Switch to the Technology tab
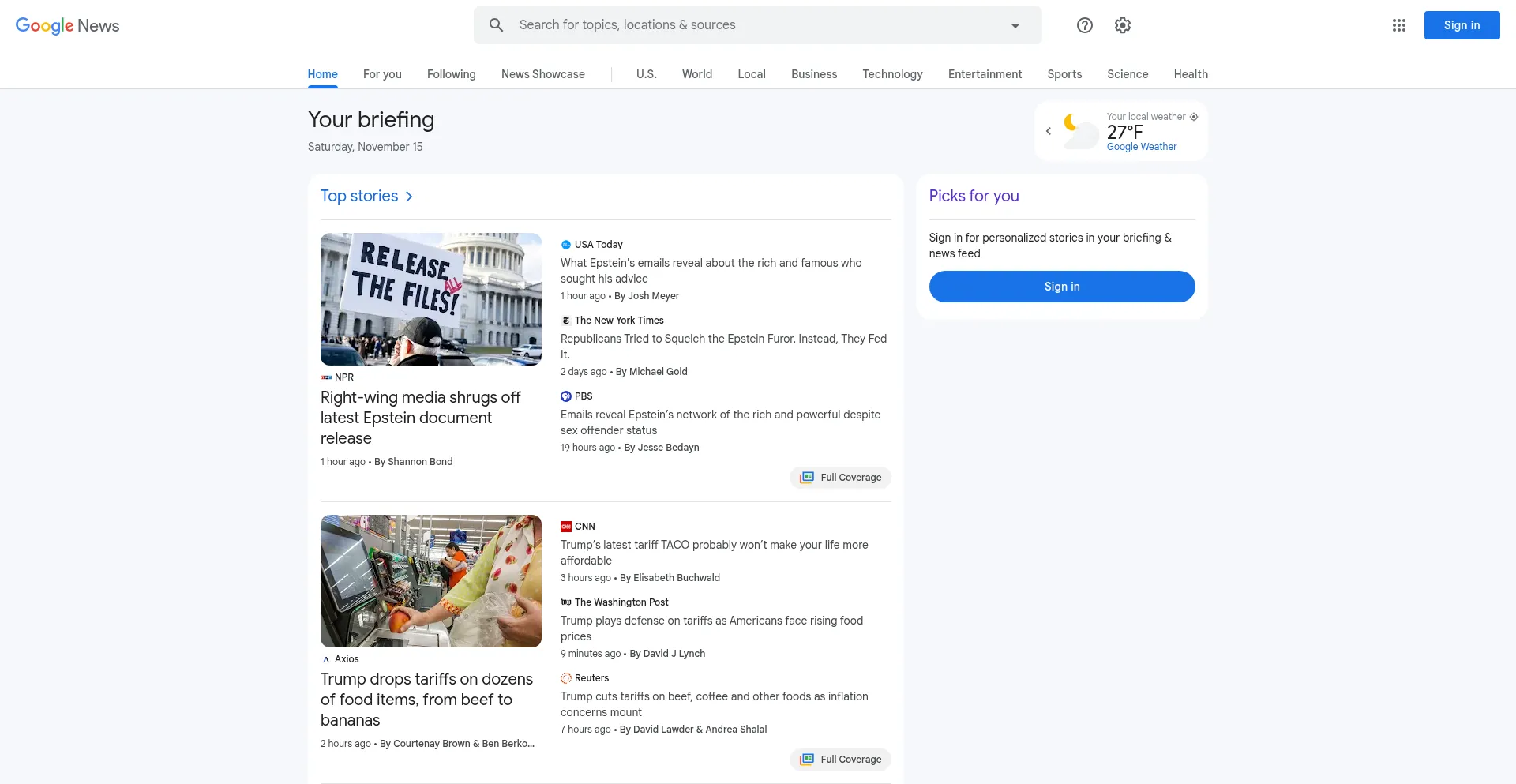Image resolution: width=1516 pixels, height=784 pixels. pyautogui.click(x=892, y=74)
